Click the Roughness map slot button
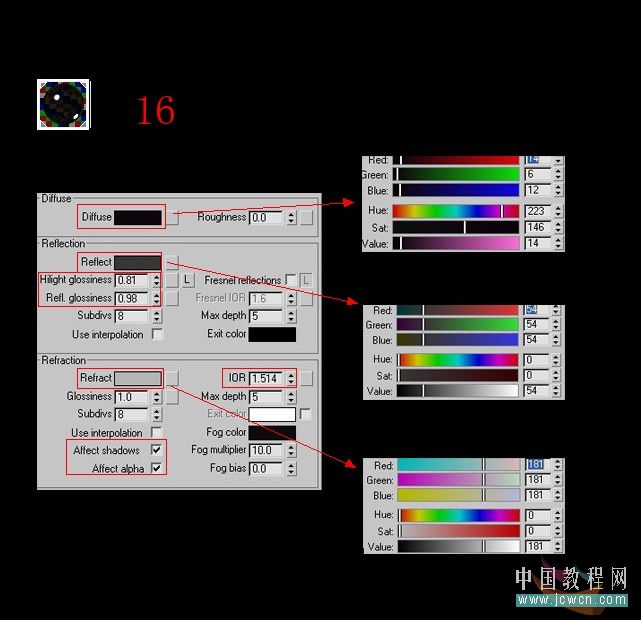Screen dimensions: 641x620 pos(307,217)
